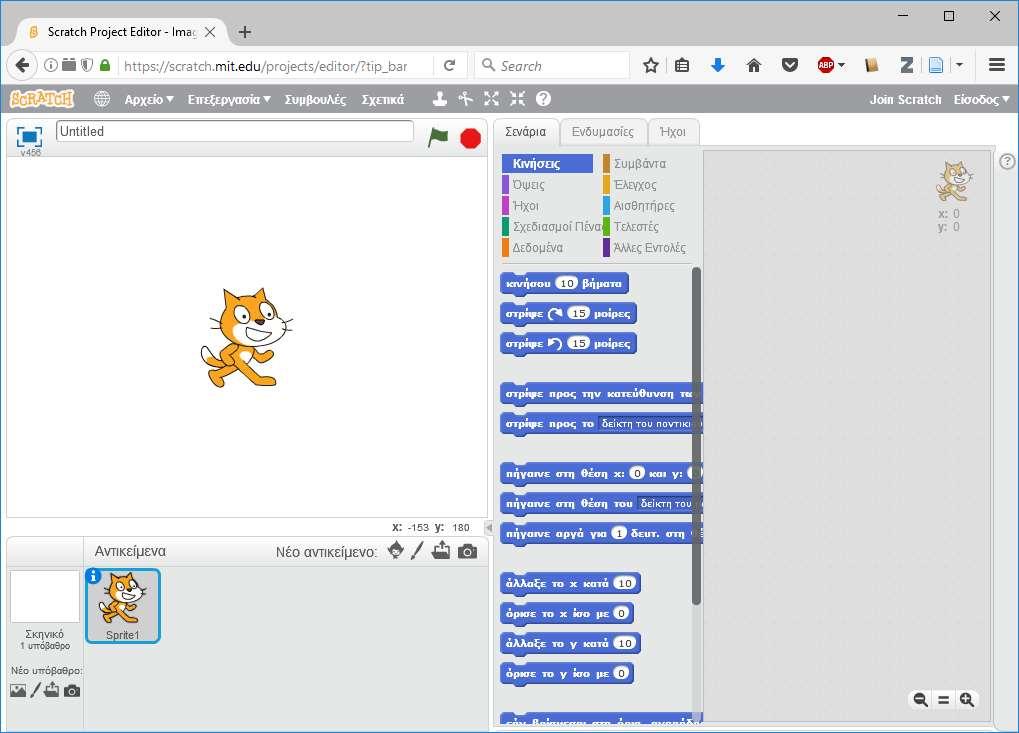Click the Firefox search field

point(552,66)
